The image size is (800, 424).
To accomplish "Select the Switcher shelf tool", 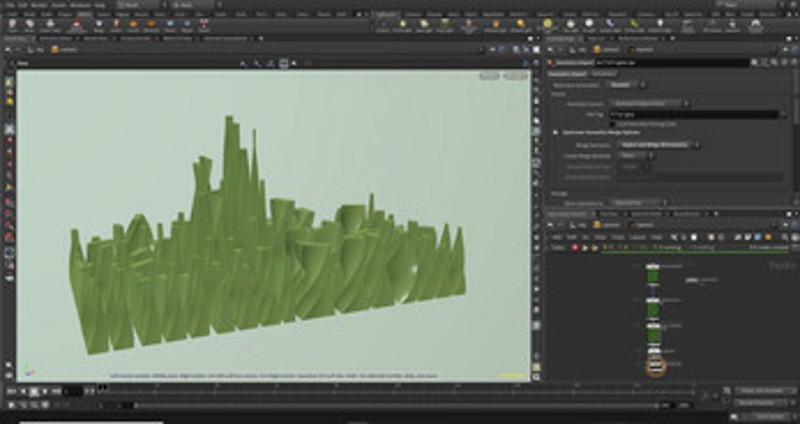I will (x=732, y=25).
